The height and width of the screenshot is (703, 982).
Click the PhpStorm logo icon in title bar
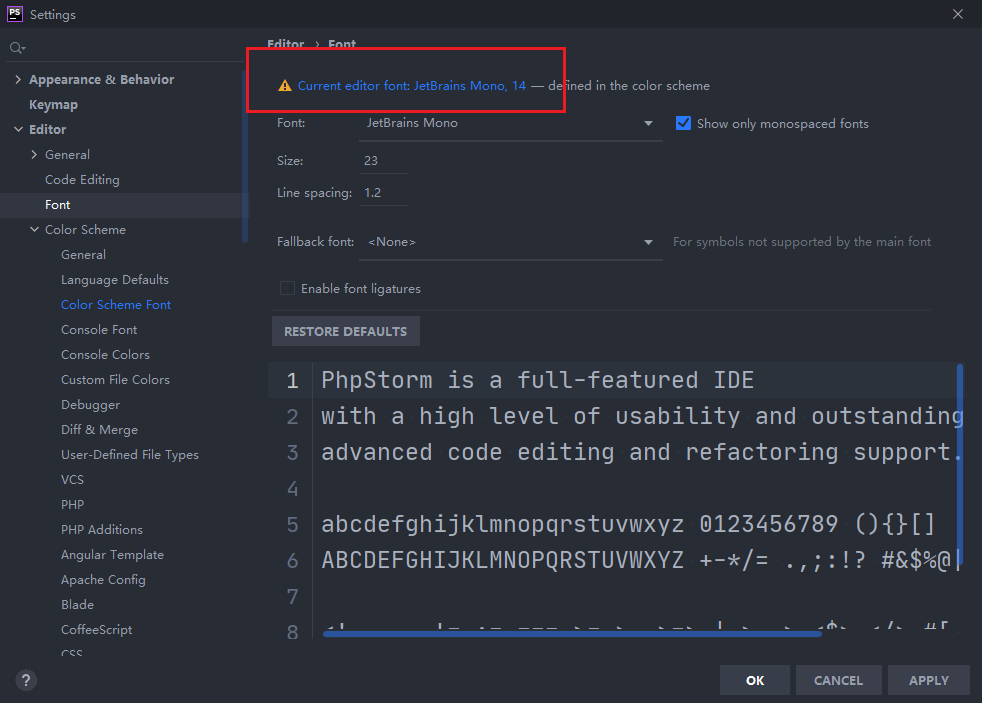(14, 14)
